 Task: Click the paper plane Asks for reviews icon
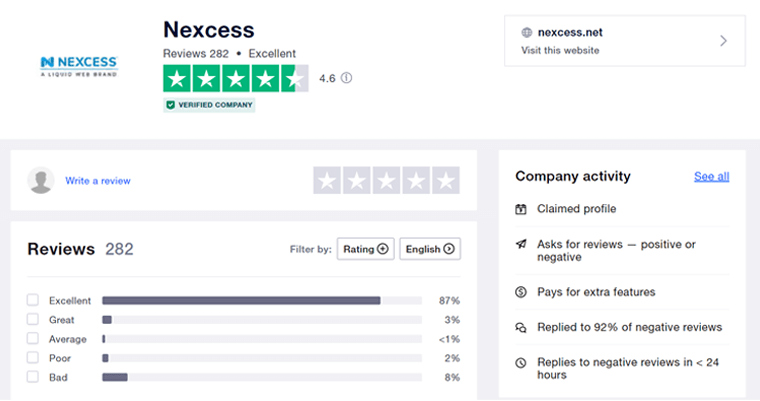click(521, 244)
